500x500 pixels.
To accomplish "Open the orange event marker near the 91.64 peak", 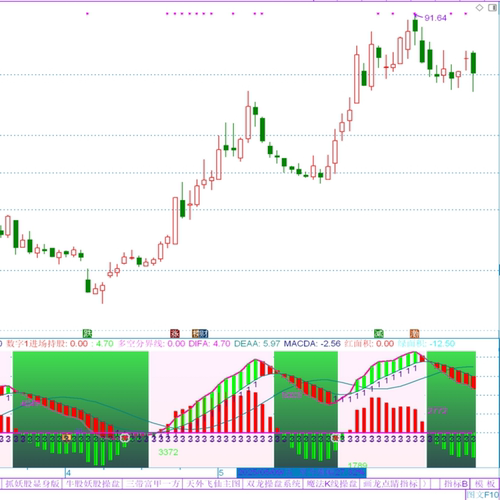I will pos(414,333).
